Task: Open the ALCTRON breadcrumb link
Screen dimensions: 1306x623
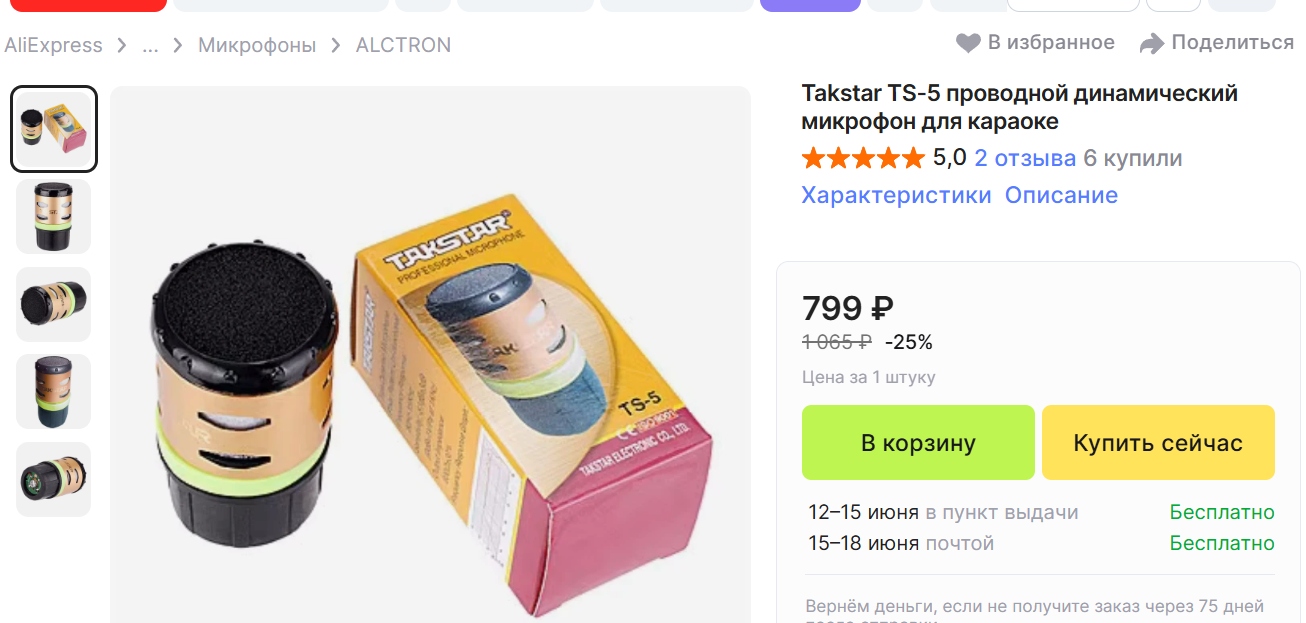Action: tap(403, 45)
